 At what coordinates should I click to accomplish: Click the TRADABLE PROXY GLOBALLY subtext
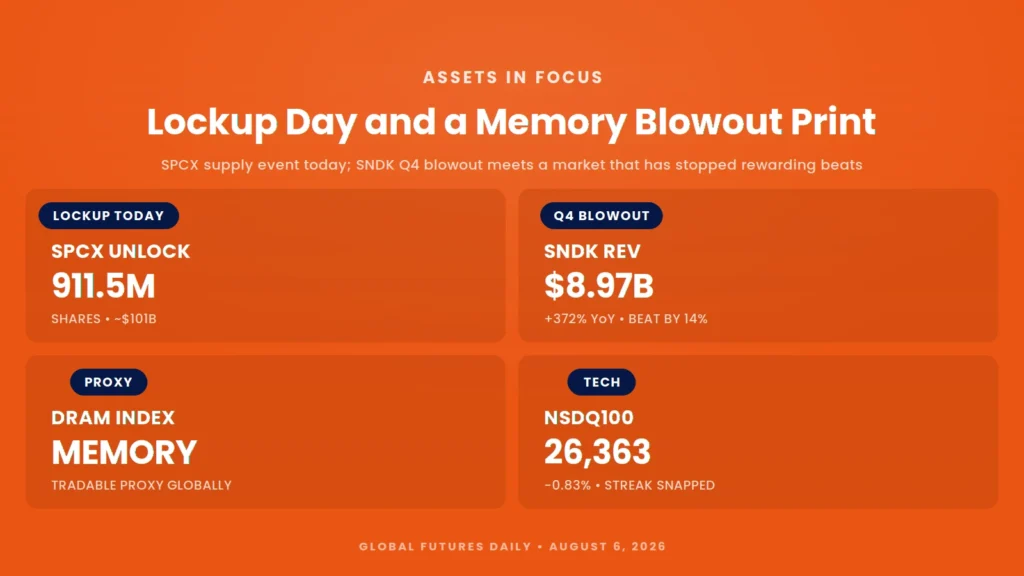coord(141,485)
